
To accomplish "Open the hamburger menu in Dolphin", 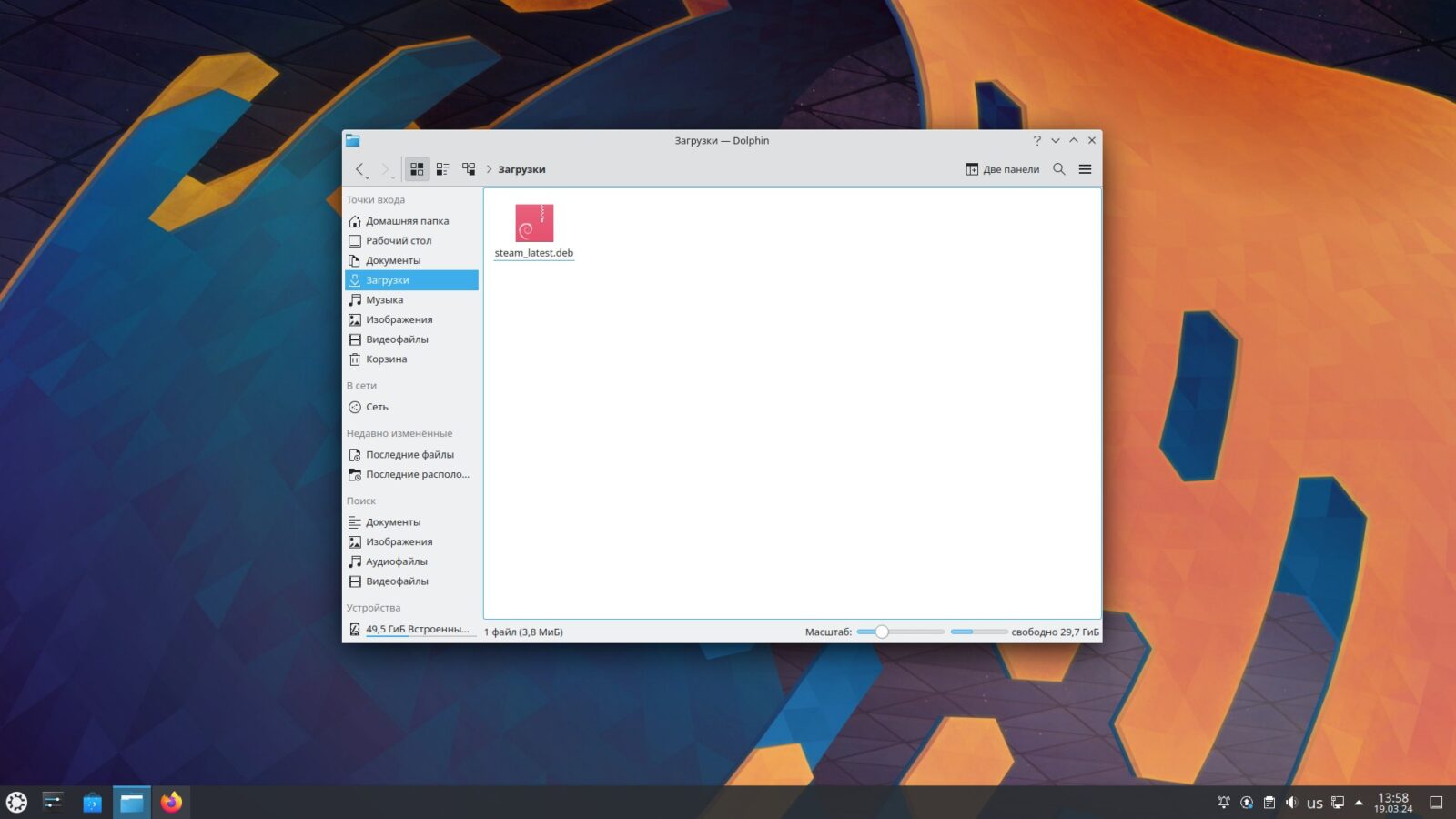I will (1085, 169).
